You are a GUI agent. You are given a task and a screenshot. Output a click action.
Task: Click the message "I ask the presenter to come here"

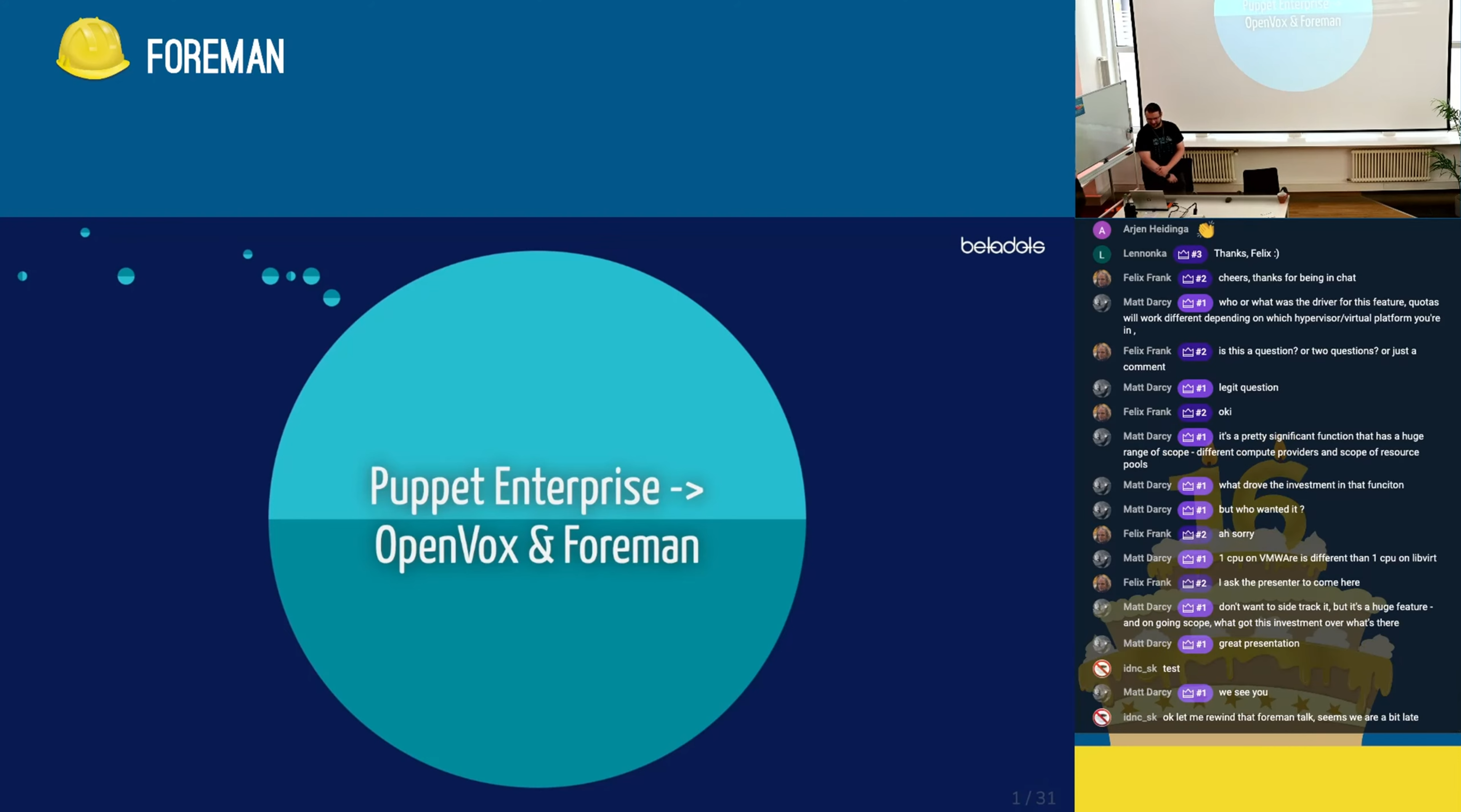click(1289, 582)
